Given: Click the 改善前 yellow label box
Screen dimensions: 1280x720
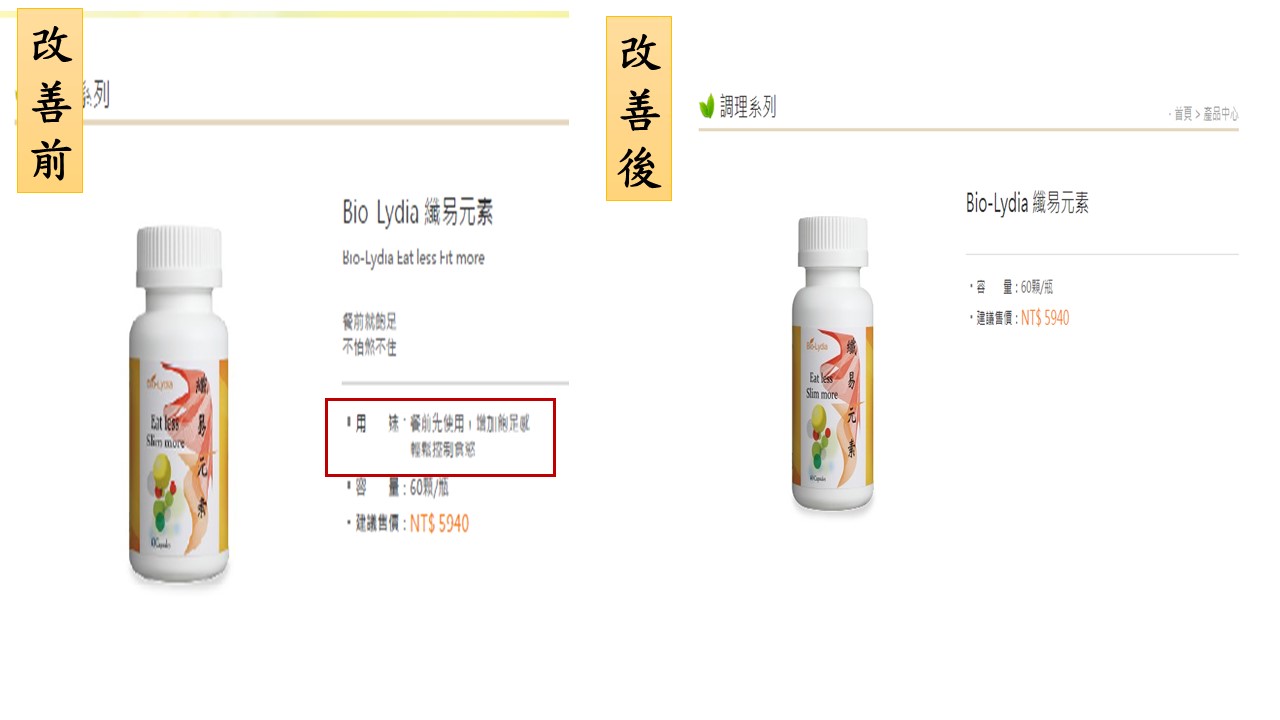Looking at the screenshot, I should click(50, 100).
